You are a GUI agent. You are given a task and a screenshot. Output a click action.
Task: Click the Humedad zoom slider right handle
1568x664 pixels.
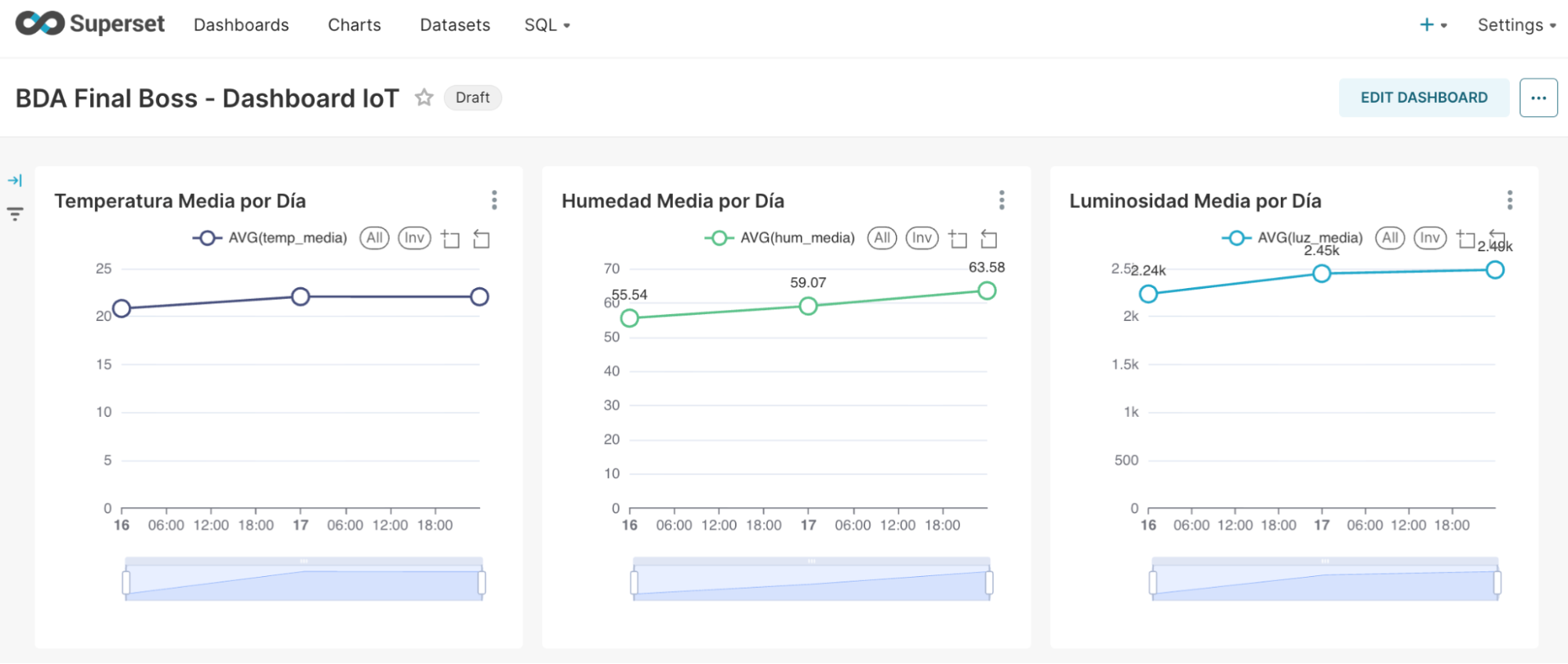tap(989, 582)
